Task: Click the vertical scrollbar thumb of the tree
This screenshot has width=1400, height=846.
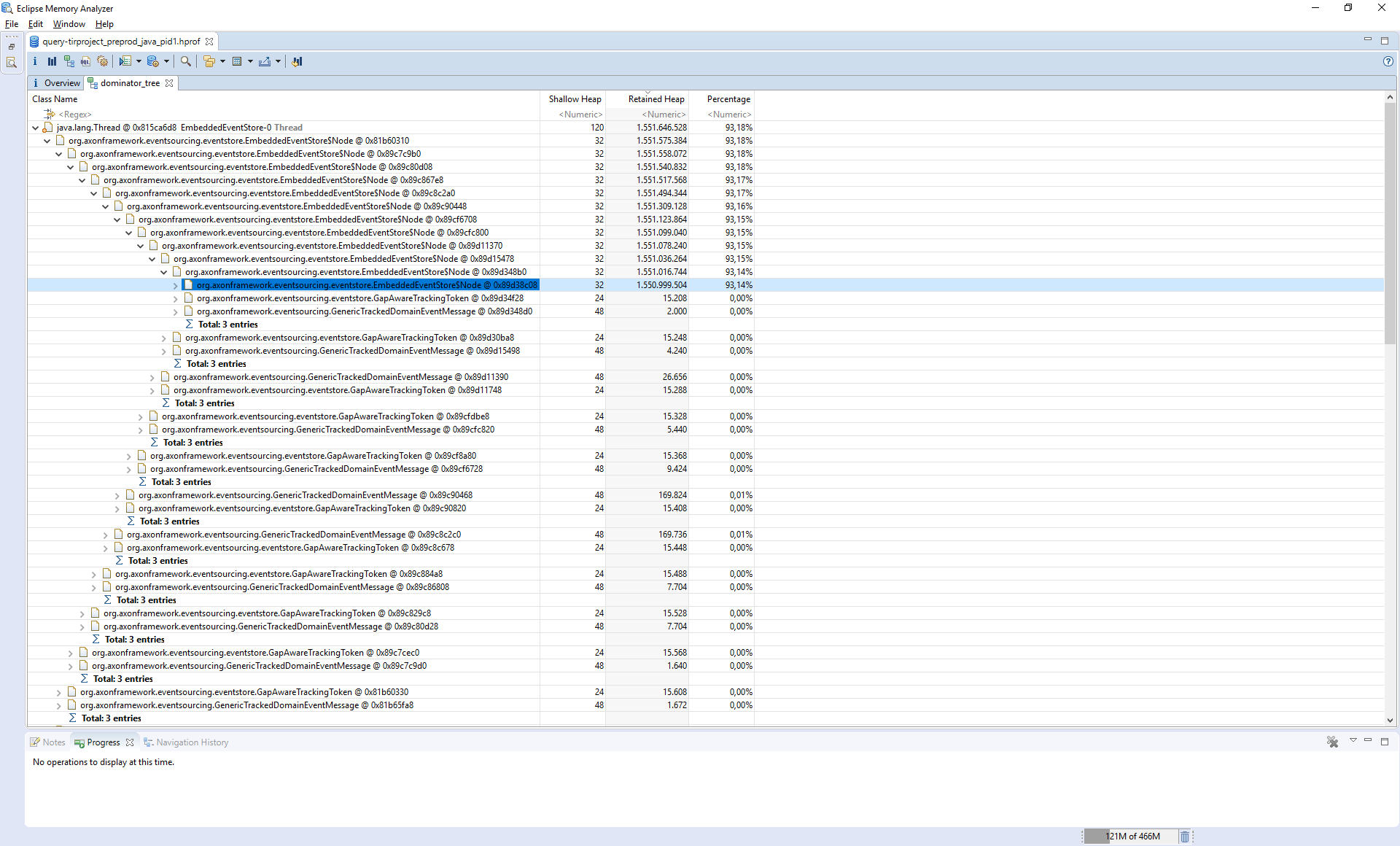Action: pyautogui.click(x=1390, y=222)
